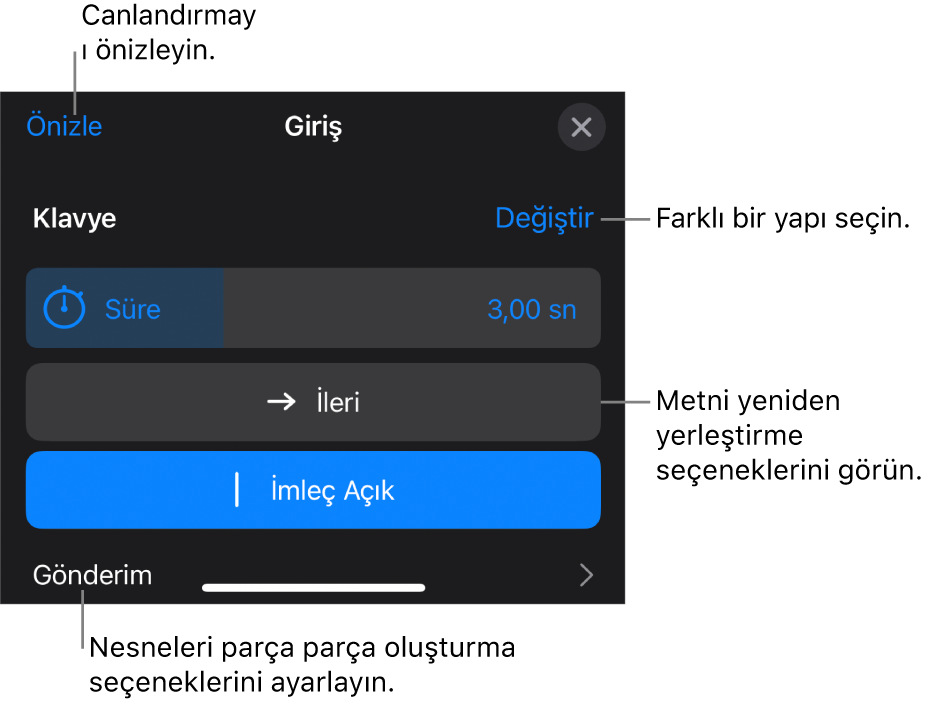Tap the İmleç Açık text label
Viewport: 937px width, 708px height.
[333, 491]
